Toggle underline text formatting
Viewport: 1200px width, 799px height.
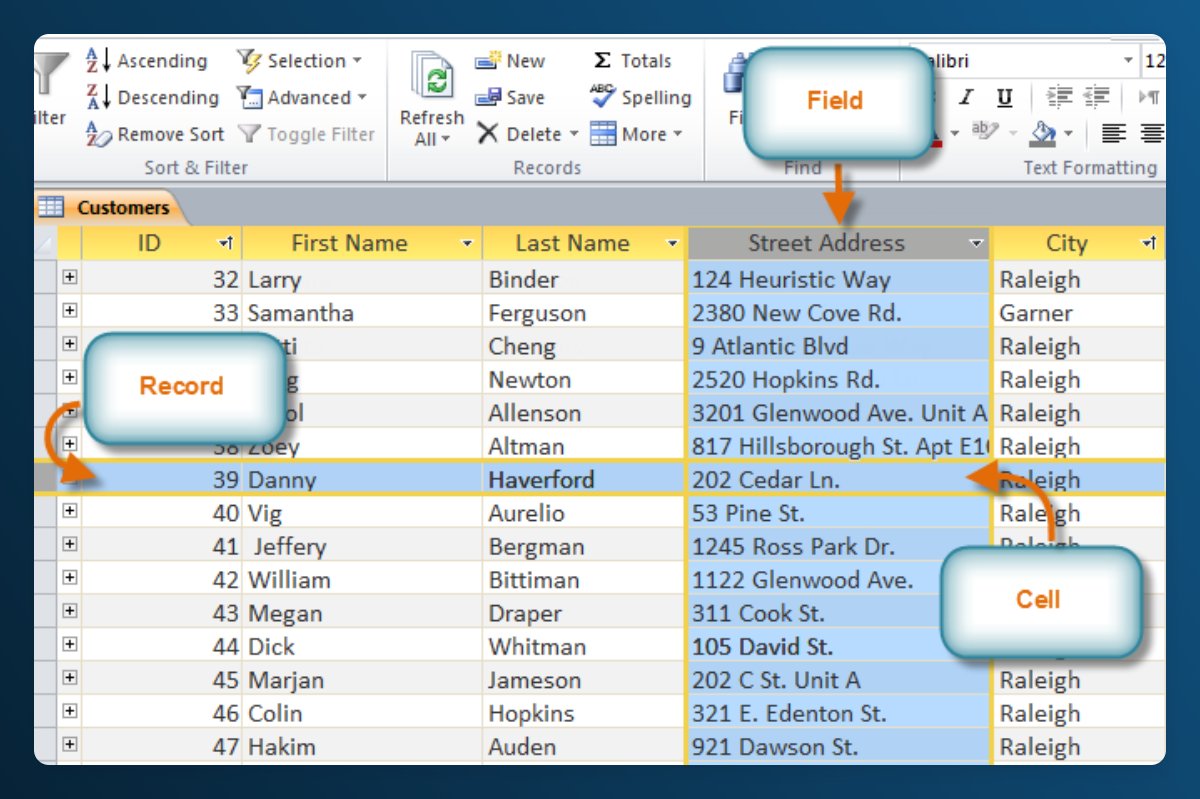point(1005,97)
